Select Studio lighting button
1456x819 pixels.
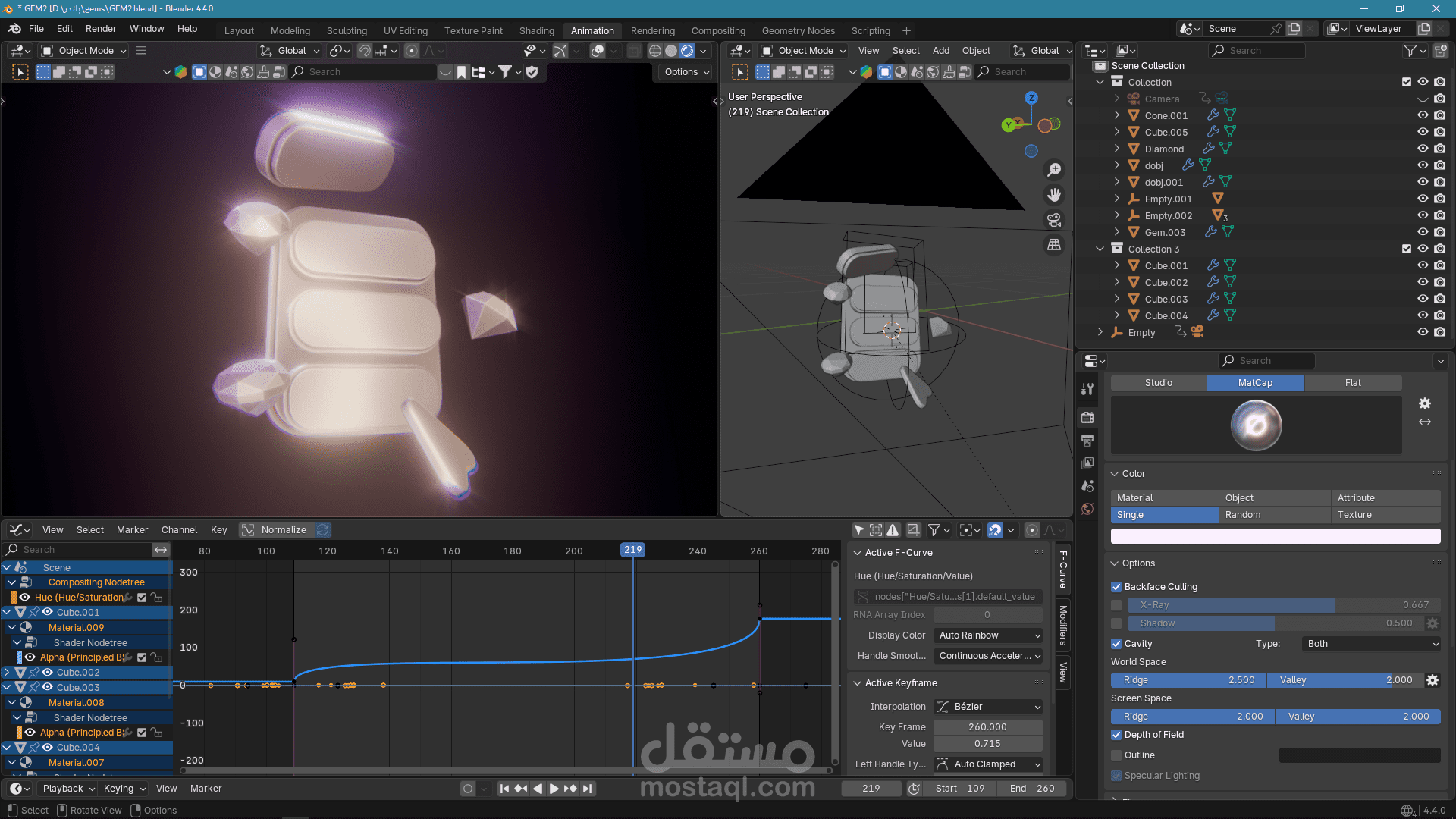pyautogui.click(x=1158, y=383)
